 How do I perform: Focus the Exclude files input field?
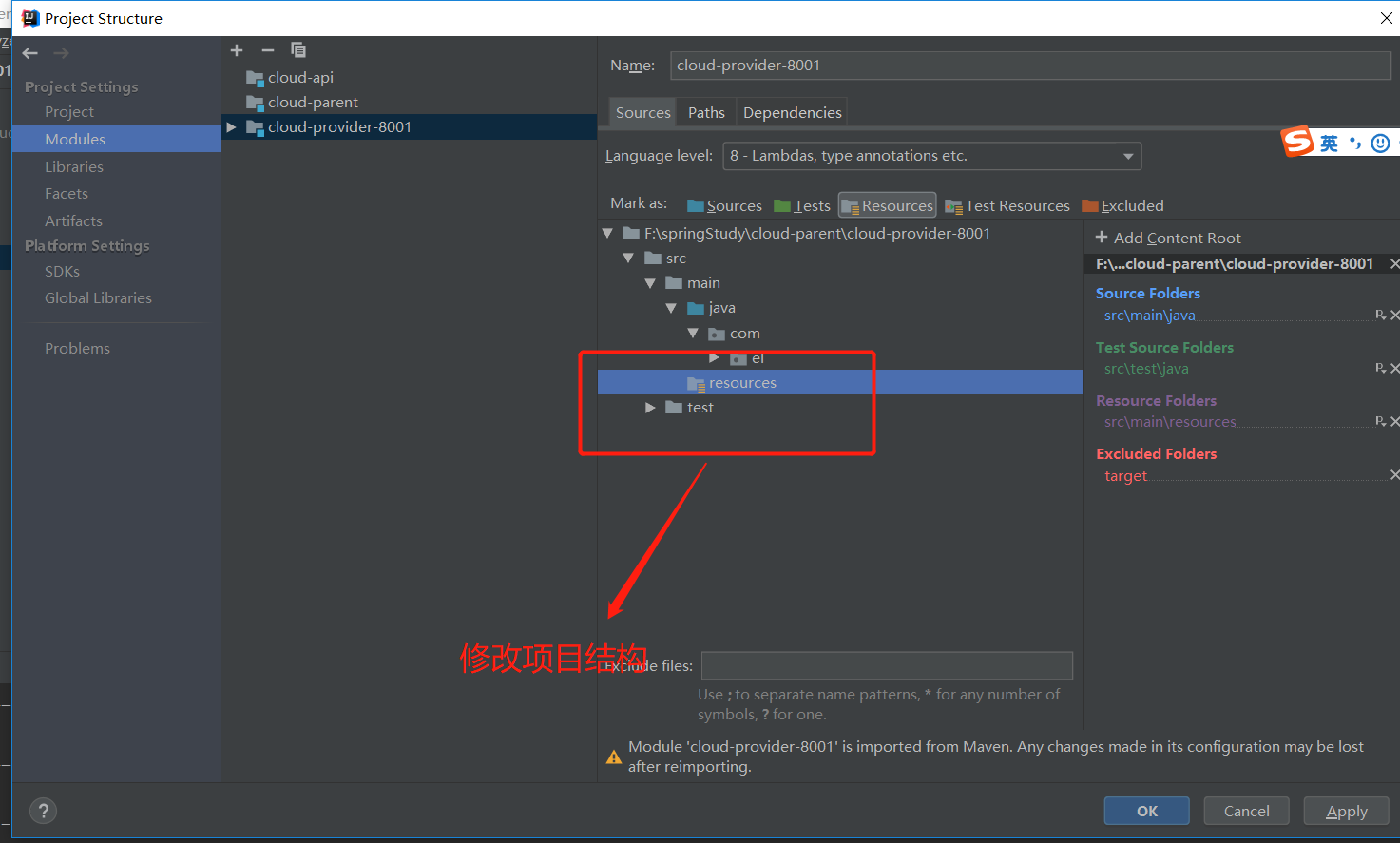(x=886, y=665)
